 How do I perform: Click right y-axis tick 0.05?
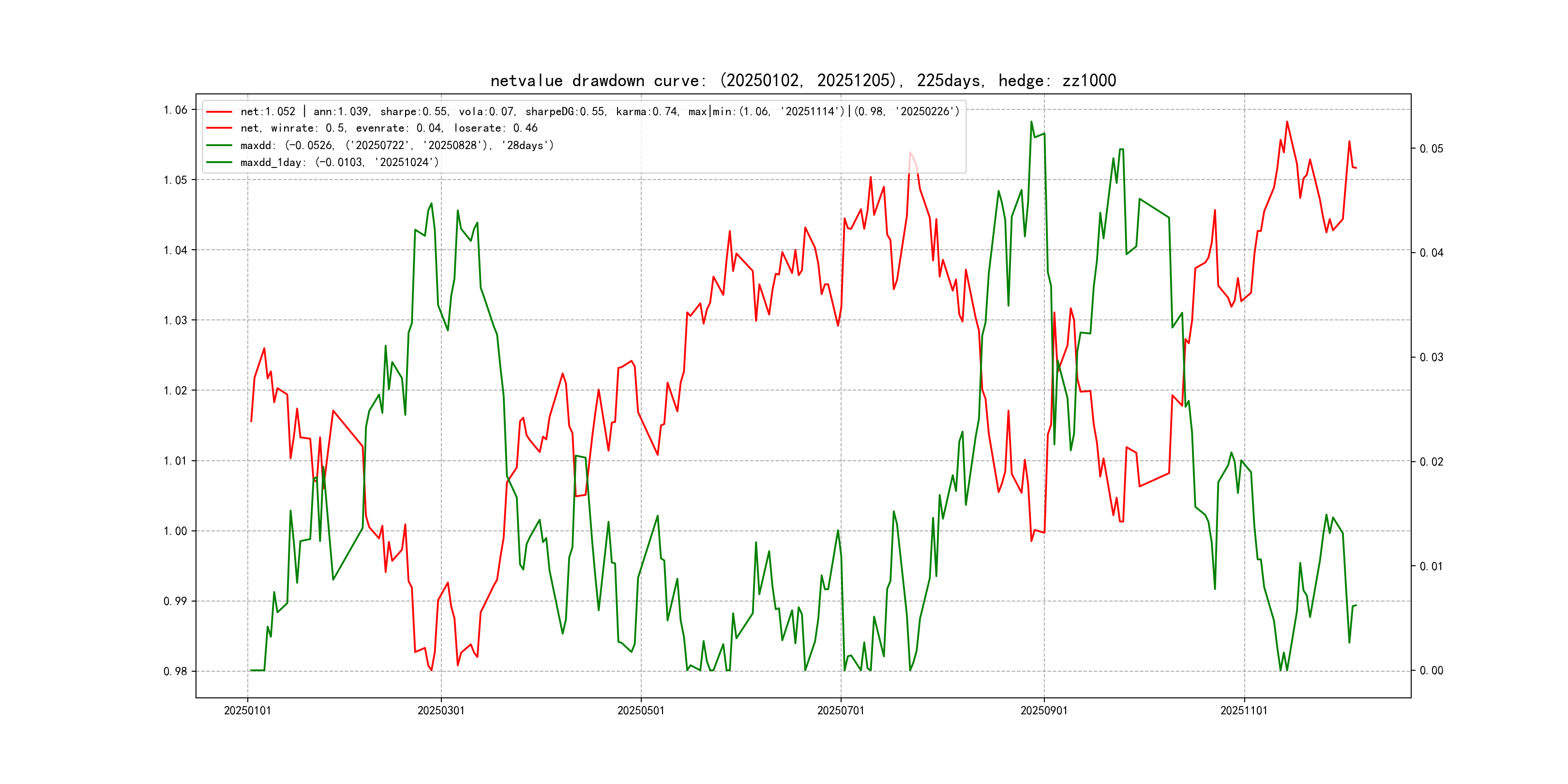tap(1431, 149)
